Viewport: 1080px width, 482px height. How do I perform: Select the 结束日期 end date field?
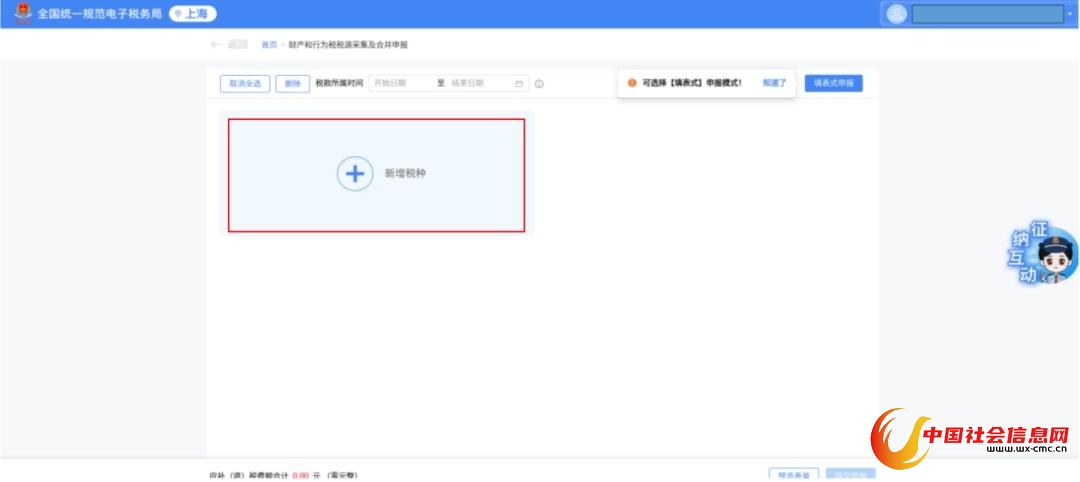[478, 84]
